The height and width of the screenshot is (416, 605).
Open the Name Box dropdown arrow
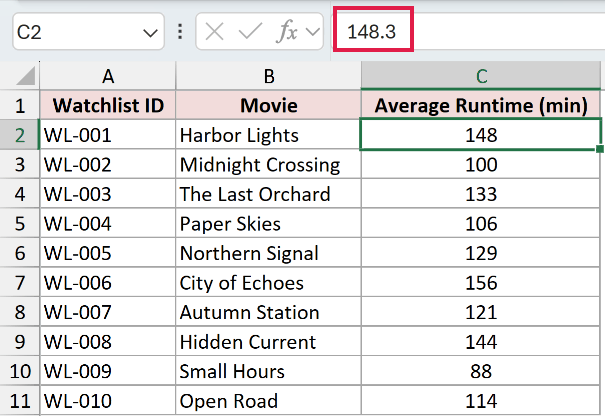[150, 33]
